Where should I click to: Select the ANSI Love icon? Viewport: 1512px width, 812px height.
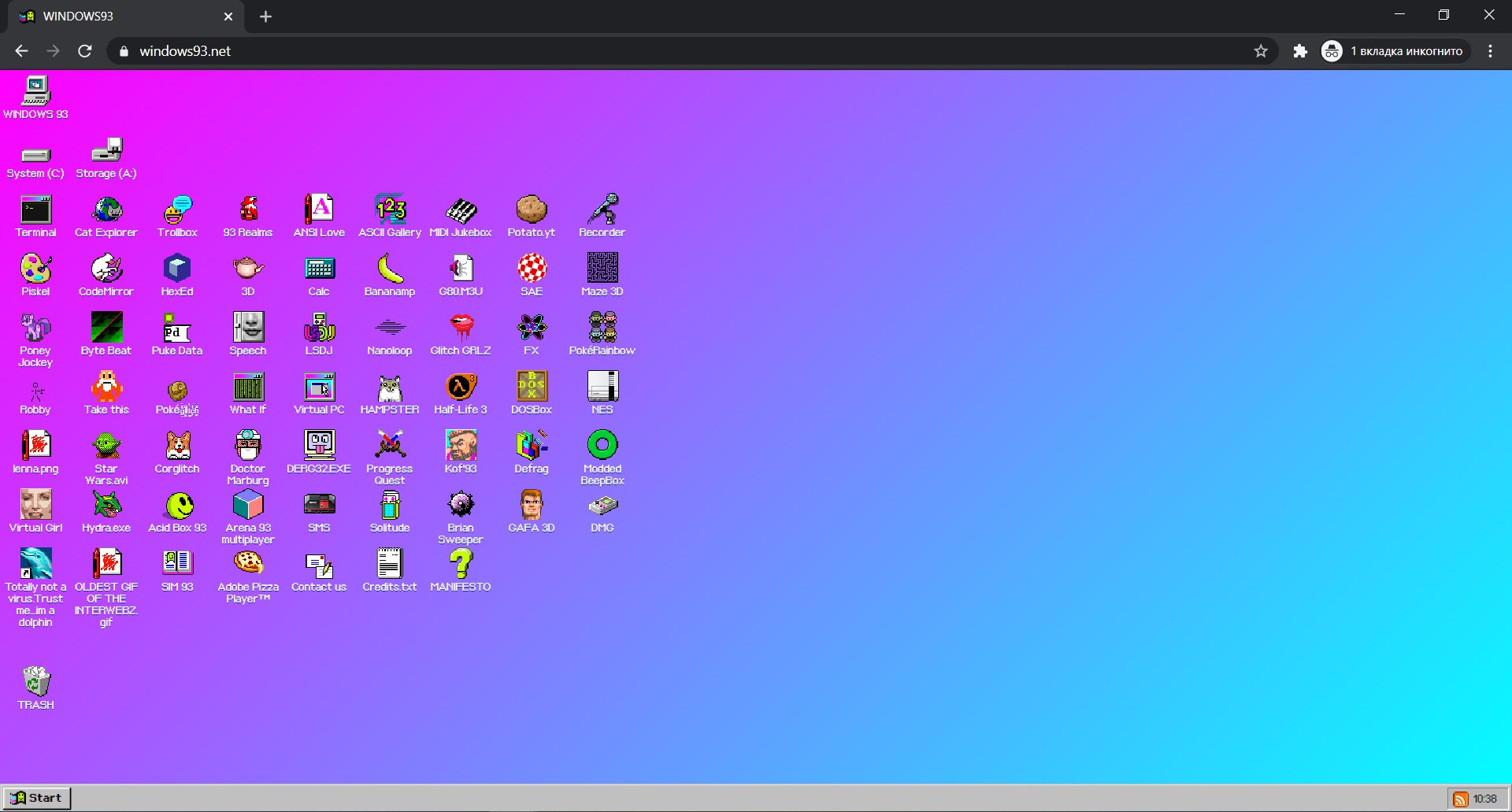pyautogui.click(x=319, y=216)
